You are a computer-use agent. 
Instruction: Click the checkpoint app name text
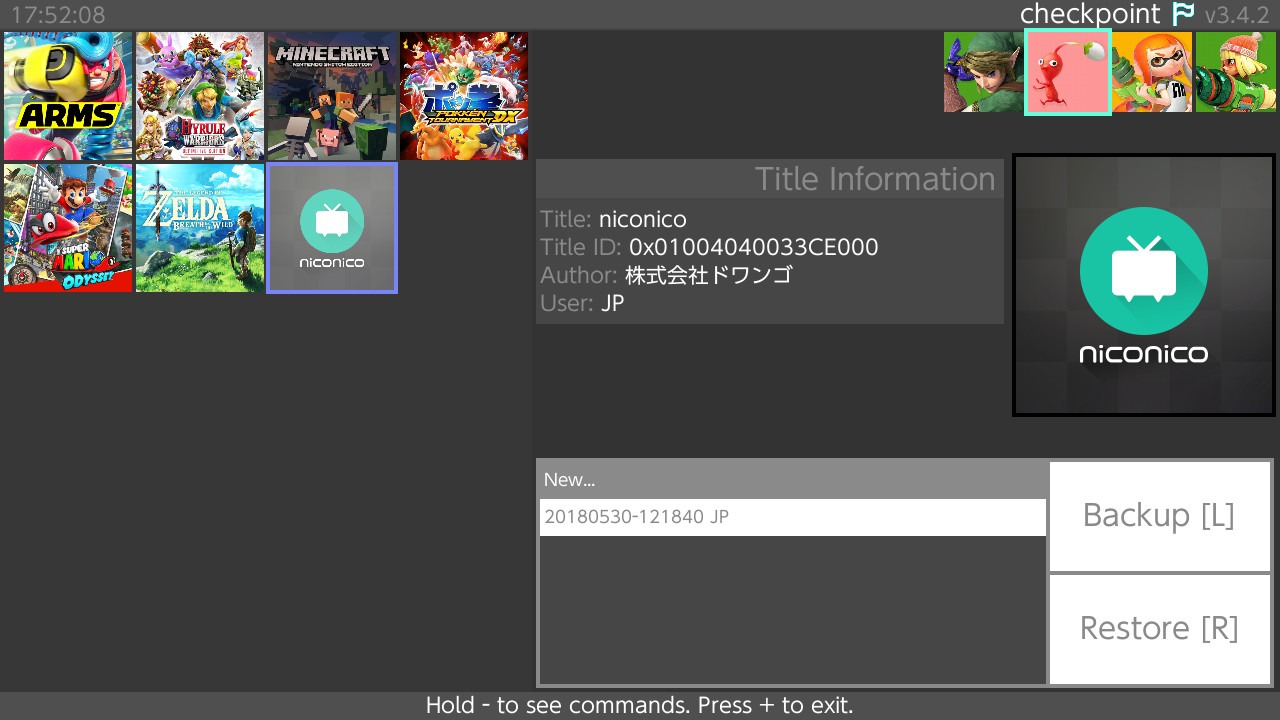[1090, 15]
